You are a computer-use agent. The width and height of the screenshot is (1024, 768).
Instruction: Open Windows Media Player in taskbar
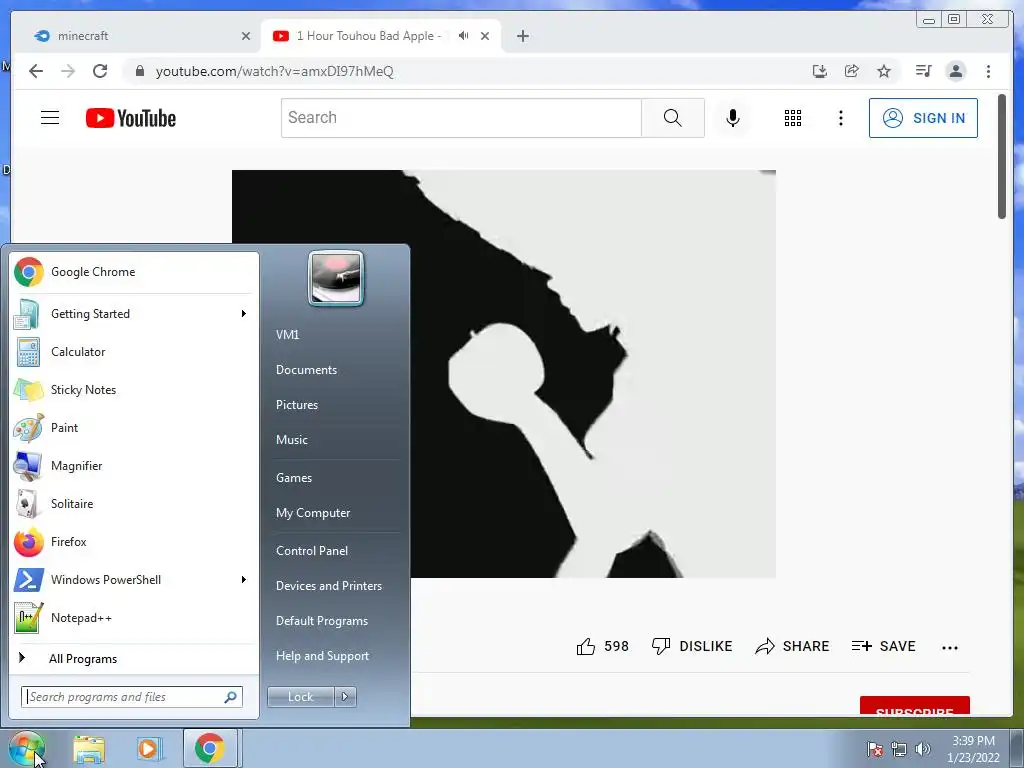click(x=149, y=749)
